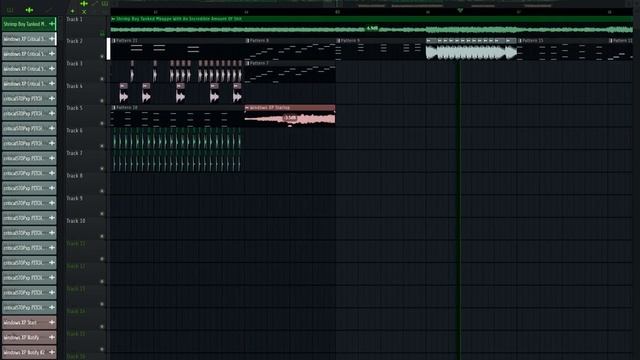Open the Pattern 10 clip menu icon
The width and height of the screenshot is (640, 360).
(x=114, y=108)
